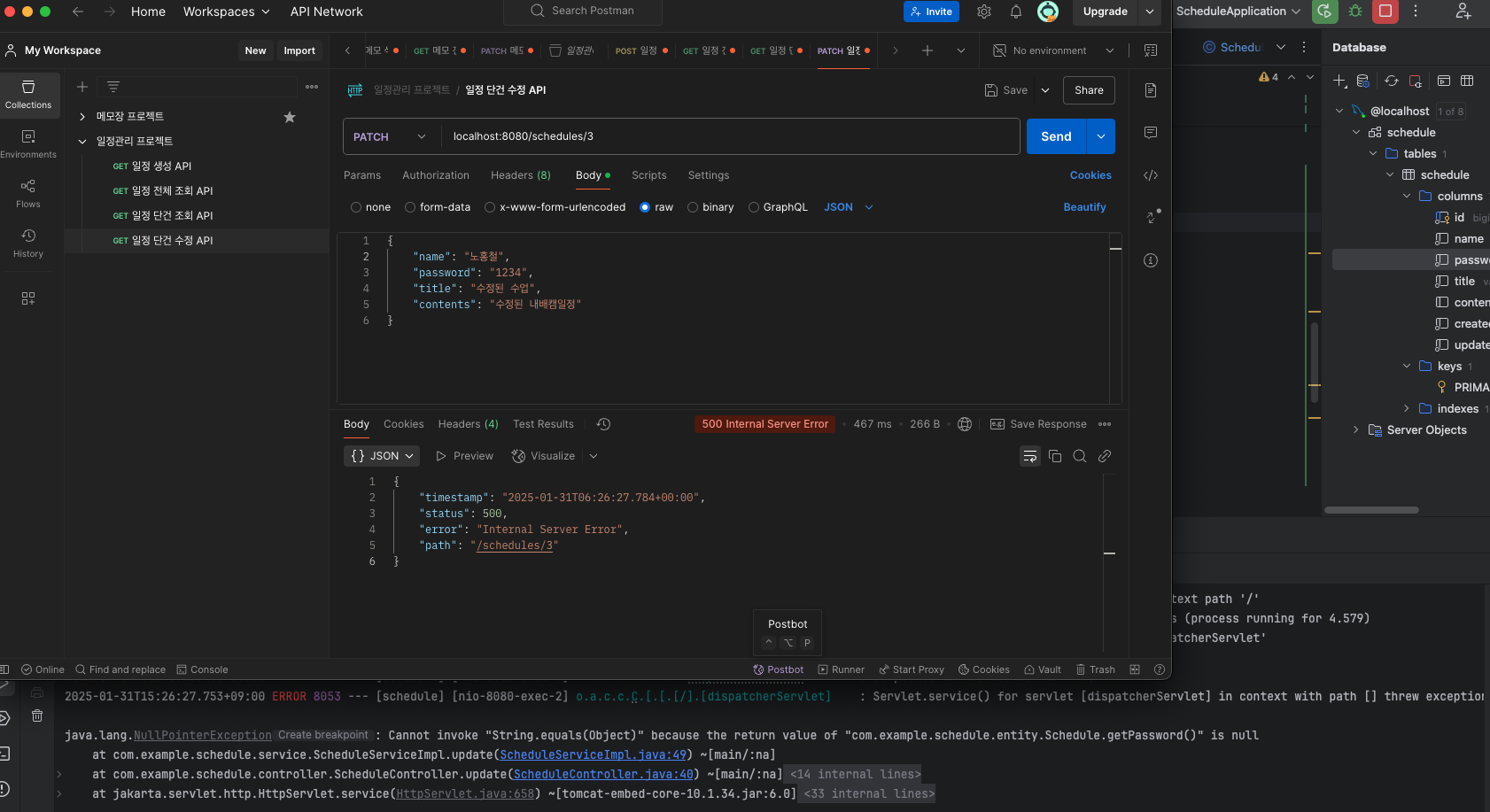1490x812 pixels.
Task: Click the Send button
Action: (x=1056, y=136)
